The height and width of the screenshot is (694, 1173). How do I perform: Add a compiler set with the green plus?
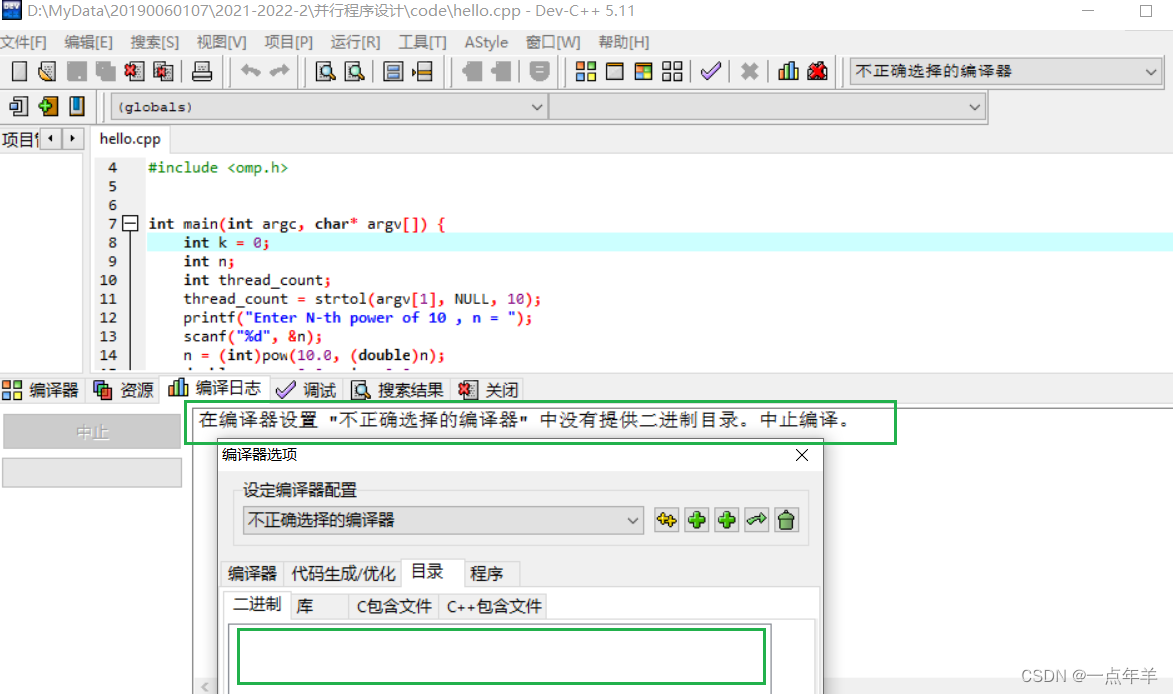pyautogui.click(x=696, y=519)
